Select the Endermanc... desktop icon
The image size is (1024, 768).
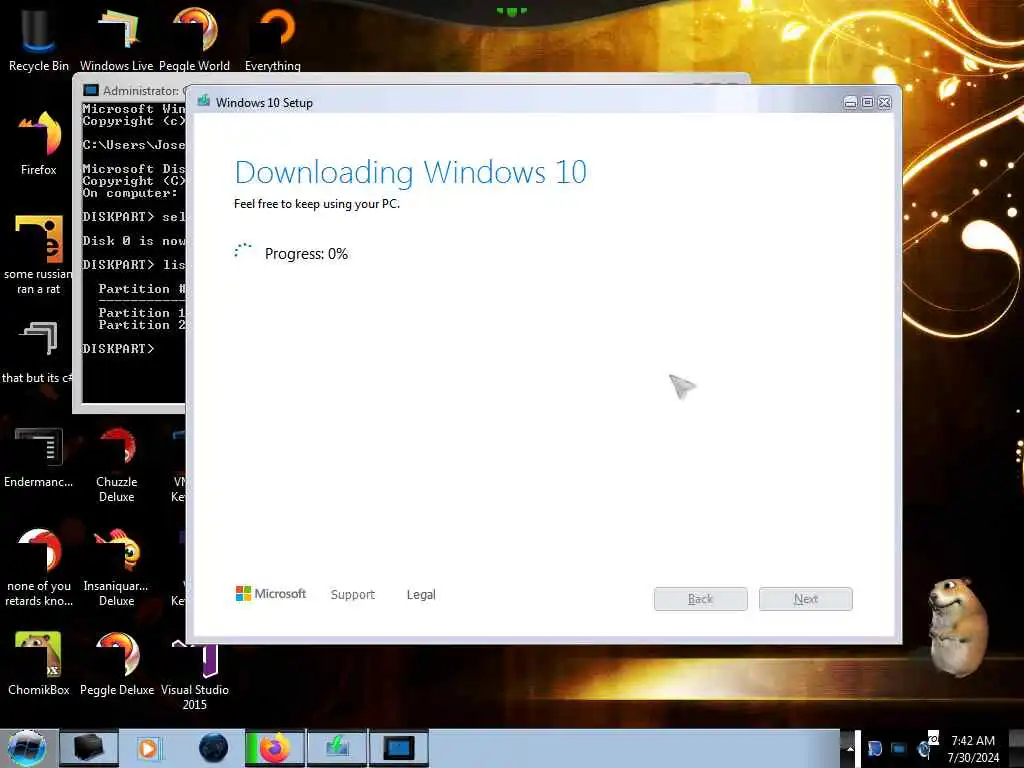point(38,457)
